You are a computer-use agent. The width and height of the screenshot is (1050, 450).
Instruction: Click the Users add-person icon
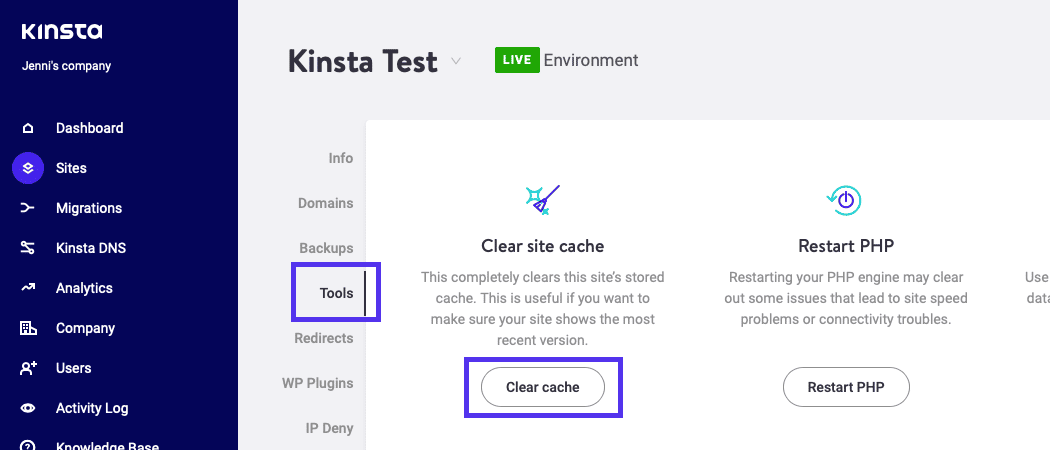pos(28,368)
